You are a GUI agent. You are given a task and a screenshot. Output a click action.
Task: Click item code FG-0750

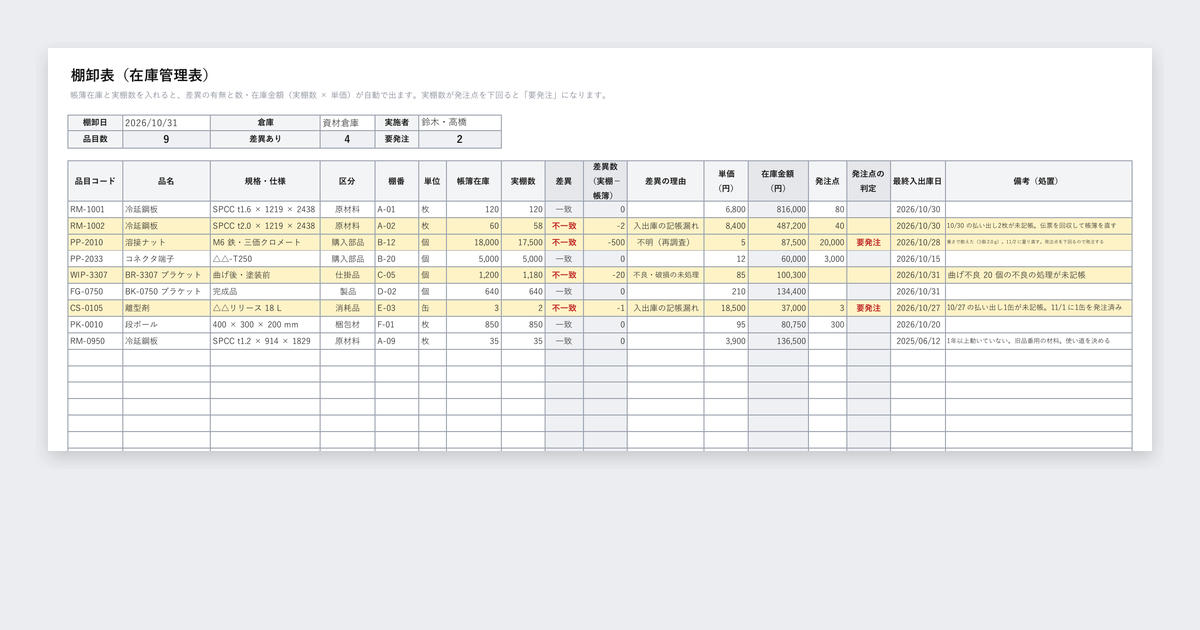coord(95,291)
